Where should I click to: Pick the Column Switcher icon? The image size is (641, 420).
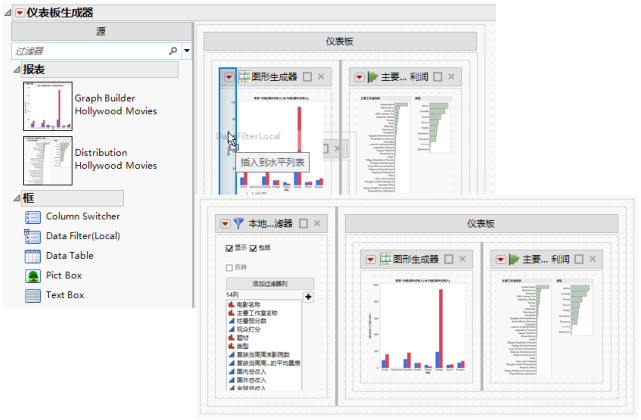click(x=33, y=217)
